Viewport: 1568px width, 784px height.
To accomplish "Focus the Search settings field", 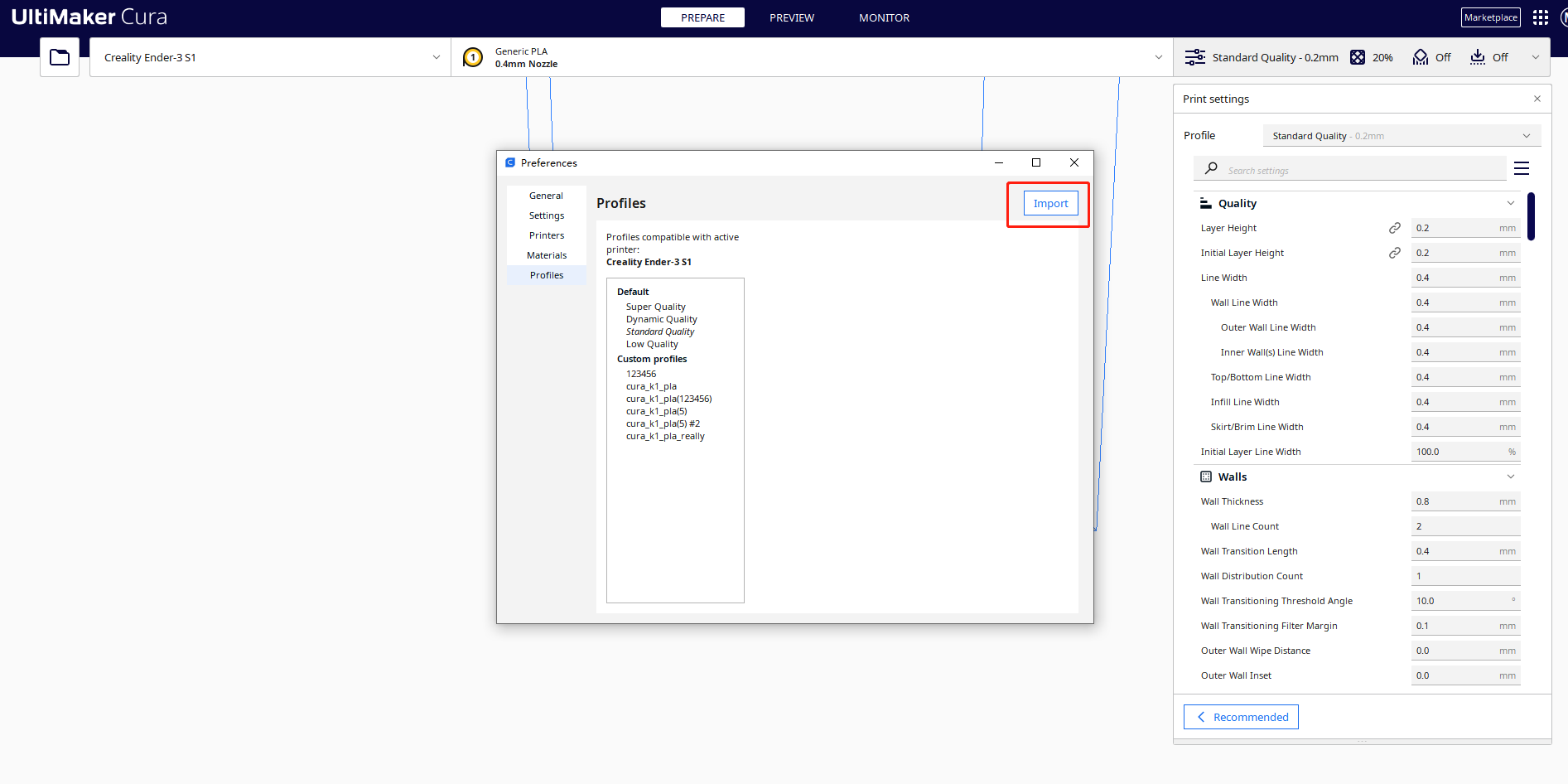I will pyautogui.click(x=1350, y=169).
